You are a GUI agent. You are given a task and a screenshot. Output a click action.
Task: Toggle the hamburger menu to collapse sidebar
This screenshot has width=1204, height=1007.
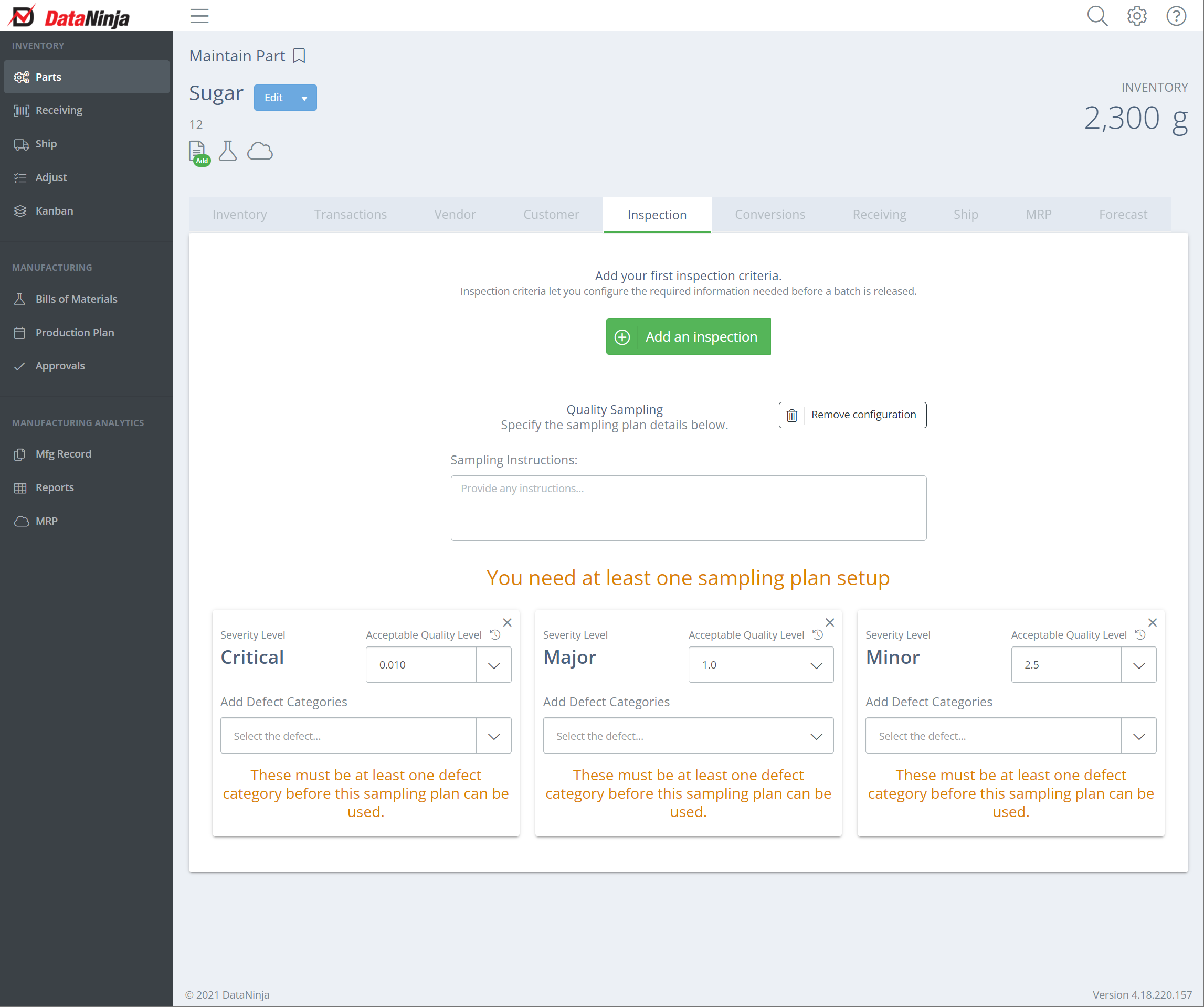point(199,16)
